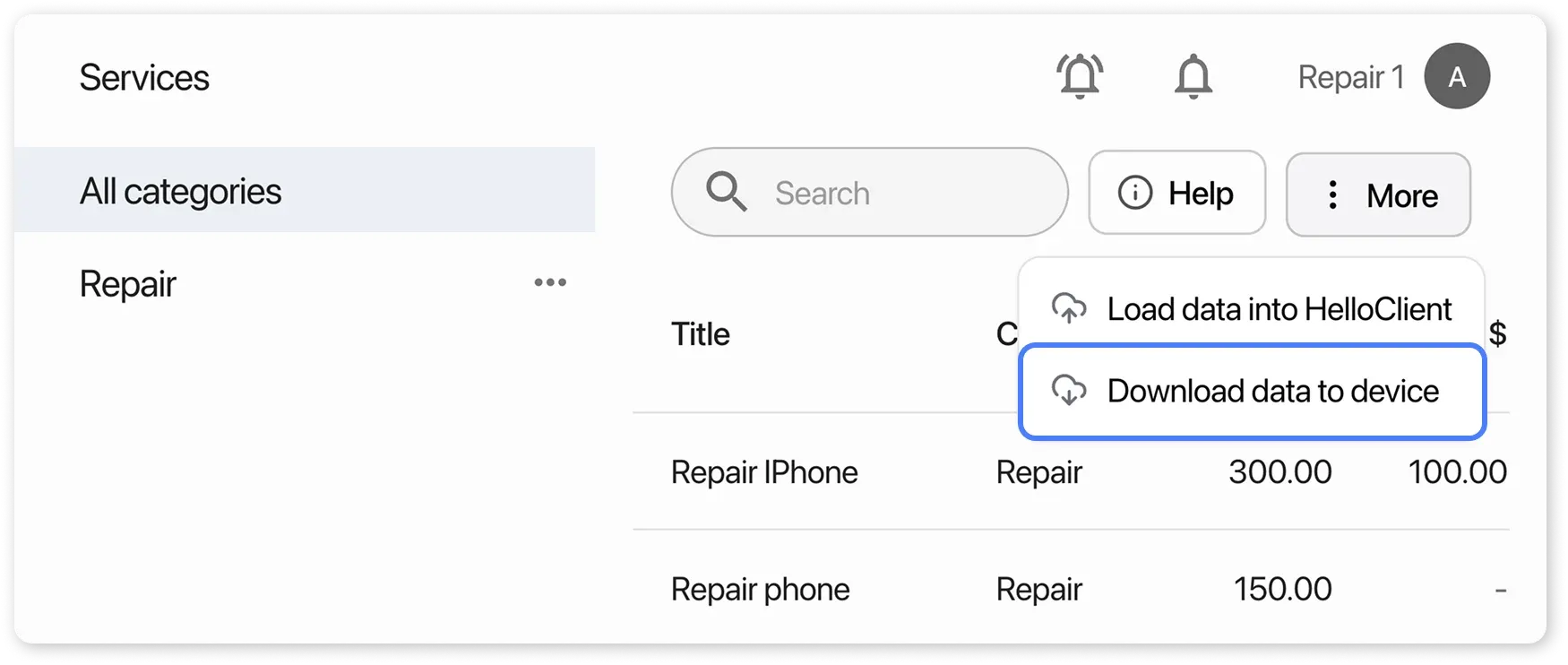Click the filled alarm bell icon
Viewport: 1568px width, 665px height.
pyautogui.click(x=1080, y=76)
